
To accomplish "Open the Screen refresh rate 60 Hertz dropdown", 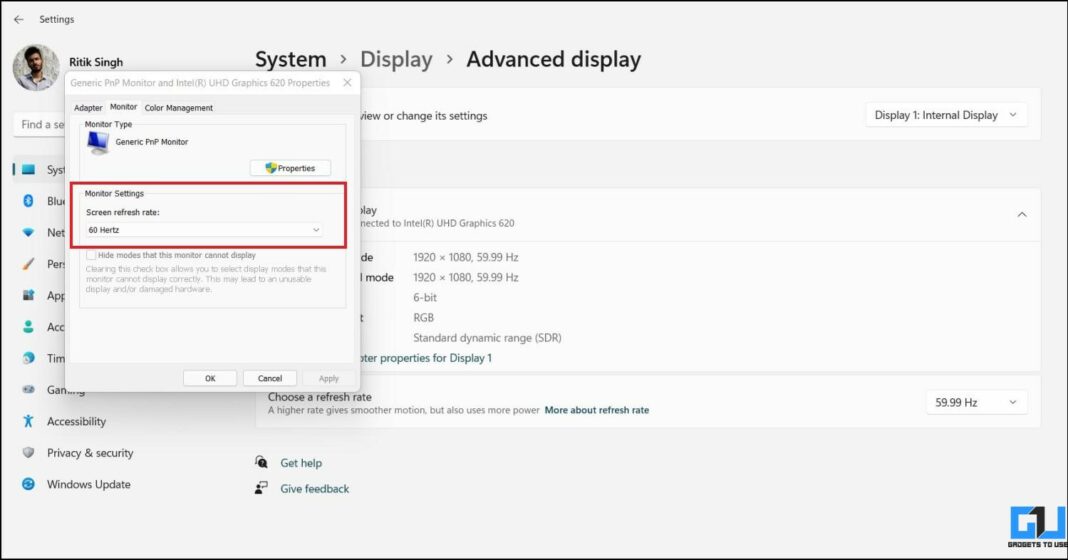I will (204, 230).
